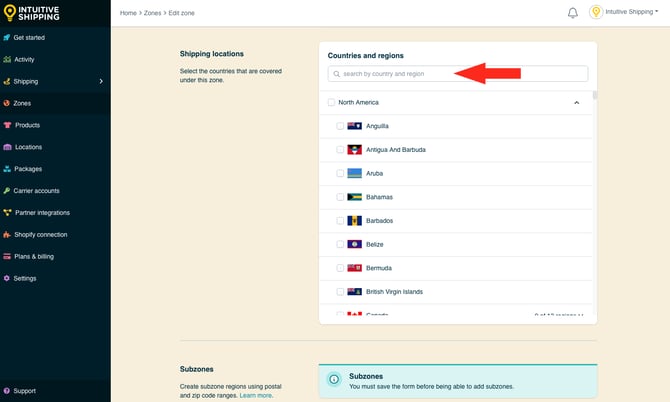Select the Bermuda checkbox

tap(340, 268)
